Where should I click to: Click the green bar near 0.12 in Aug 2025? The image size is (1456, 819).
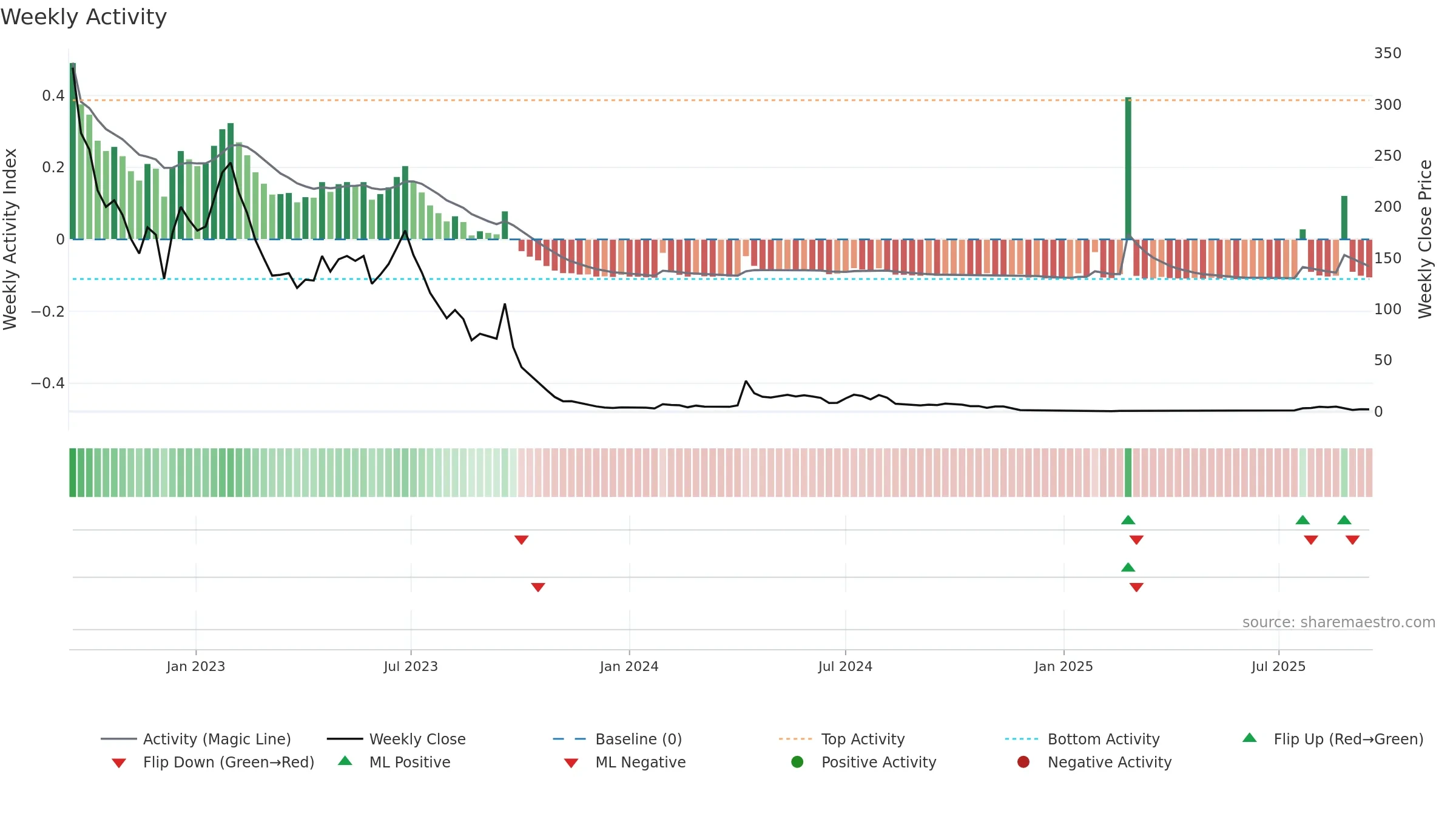[1344, 218]
